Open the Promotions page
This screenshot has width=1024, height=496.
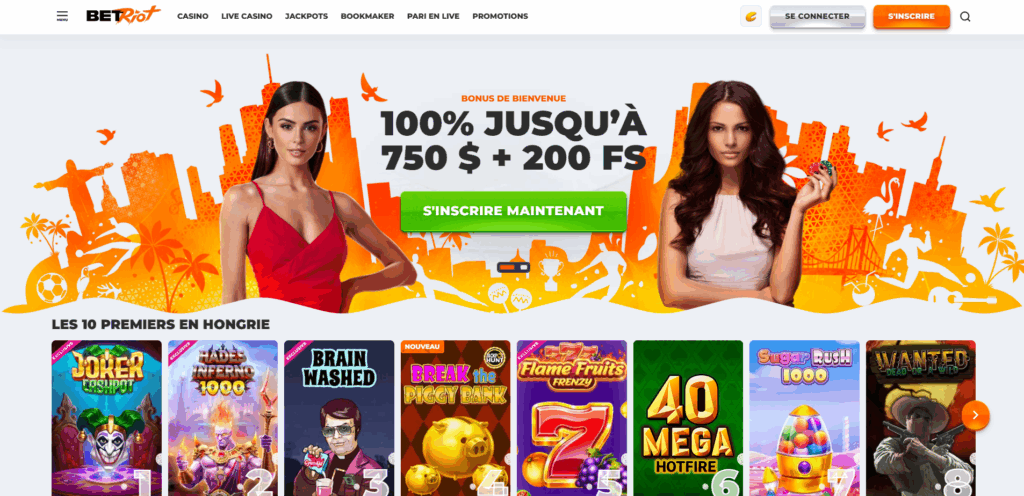click(500, 16)
